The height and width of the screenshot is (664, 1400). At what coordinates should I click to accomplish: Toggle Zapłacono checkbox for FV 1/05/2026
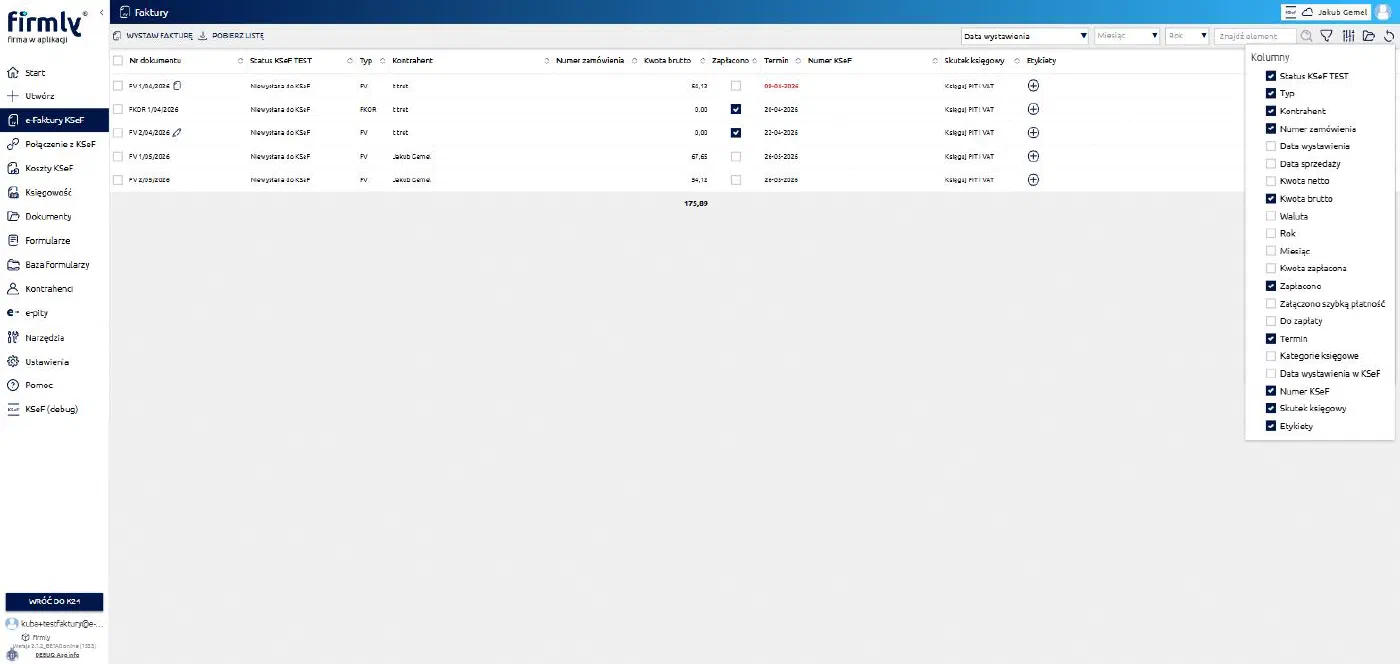(736, 156)
